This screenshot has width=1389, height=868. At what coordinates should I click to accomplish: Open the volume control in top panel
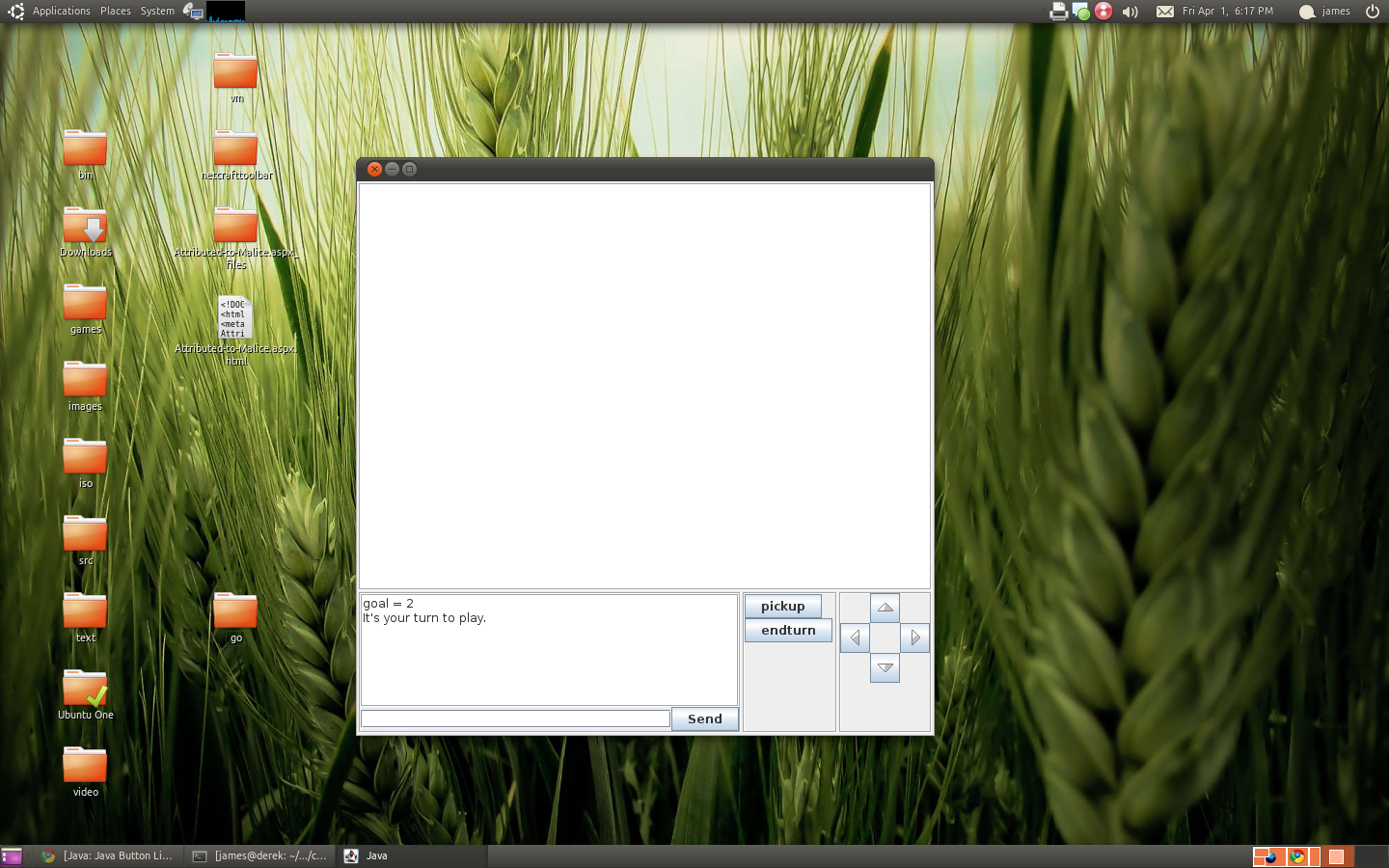coord(1130,12)
